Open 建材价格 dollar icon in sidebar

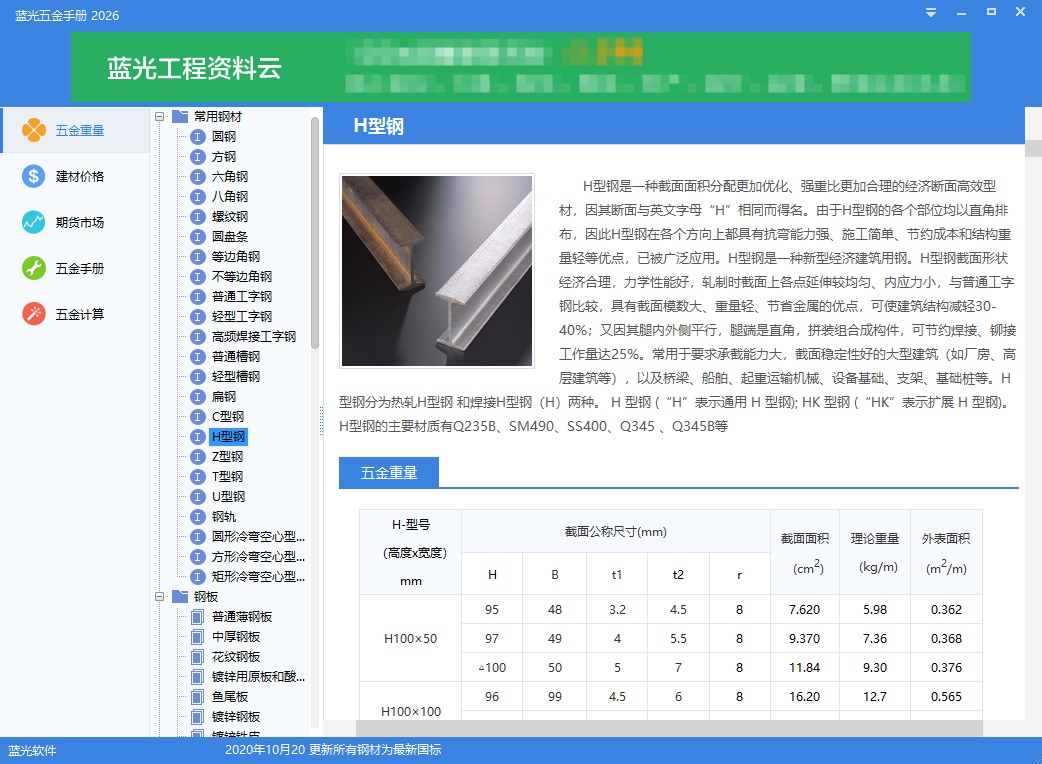[x=34, y=176]
